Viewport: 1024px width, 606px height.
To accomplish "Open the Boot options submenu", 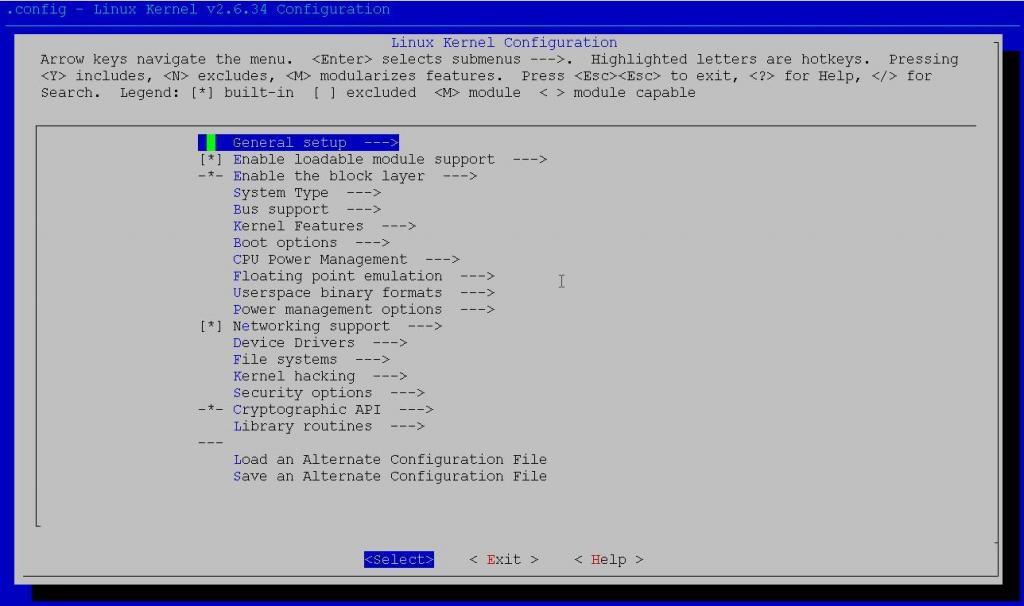I will [x=312, y=243].
